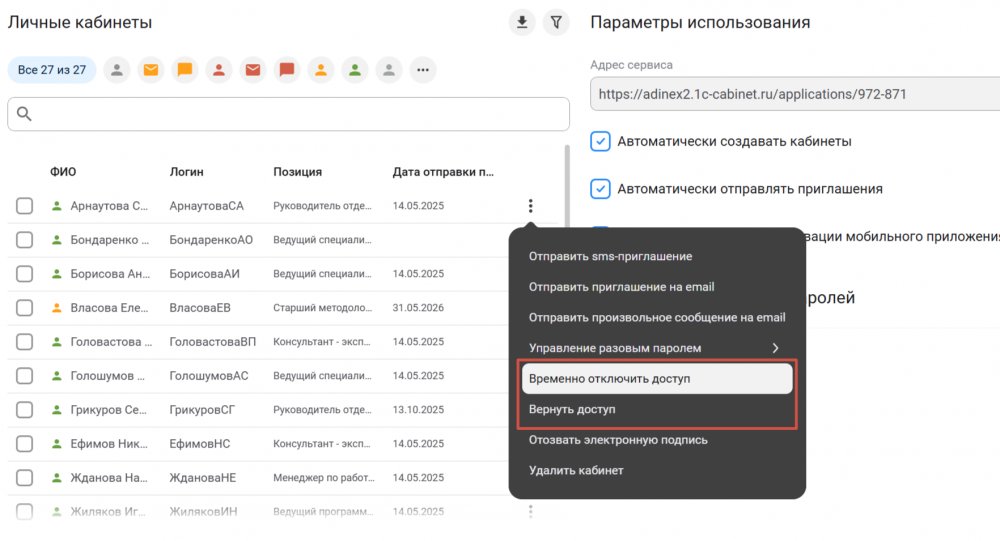This screenshot has width=1000, height=541.
Task: Open the filter funnel icon
Action: point(556,22)
